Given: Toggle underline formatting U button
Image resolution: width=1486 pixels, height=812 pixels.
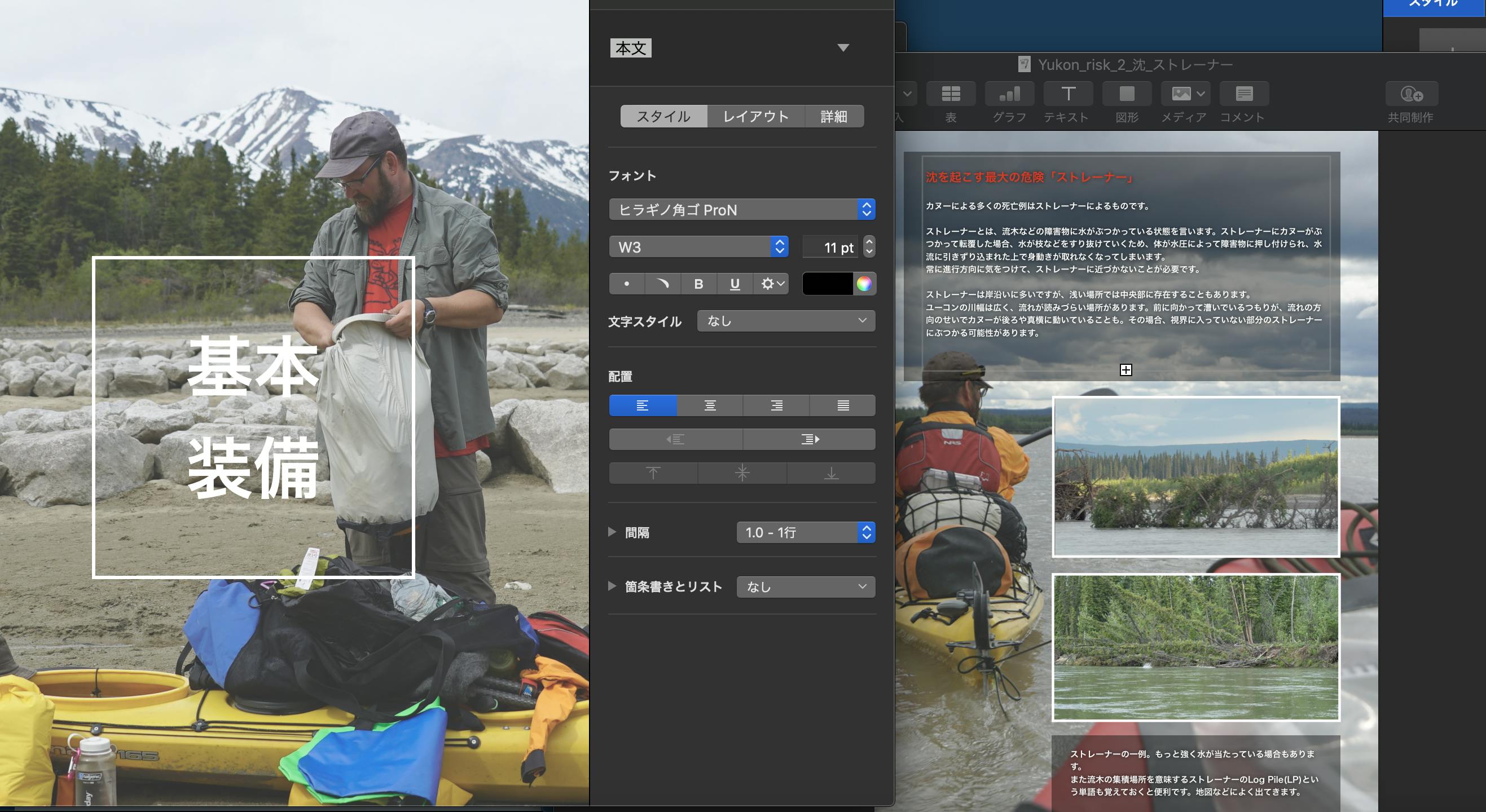Looking at the screenshot, I should coord(735,284).
